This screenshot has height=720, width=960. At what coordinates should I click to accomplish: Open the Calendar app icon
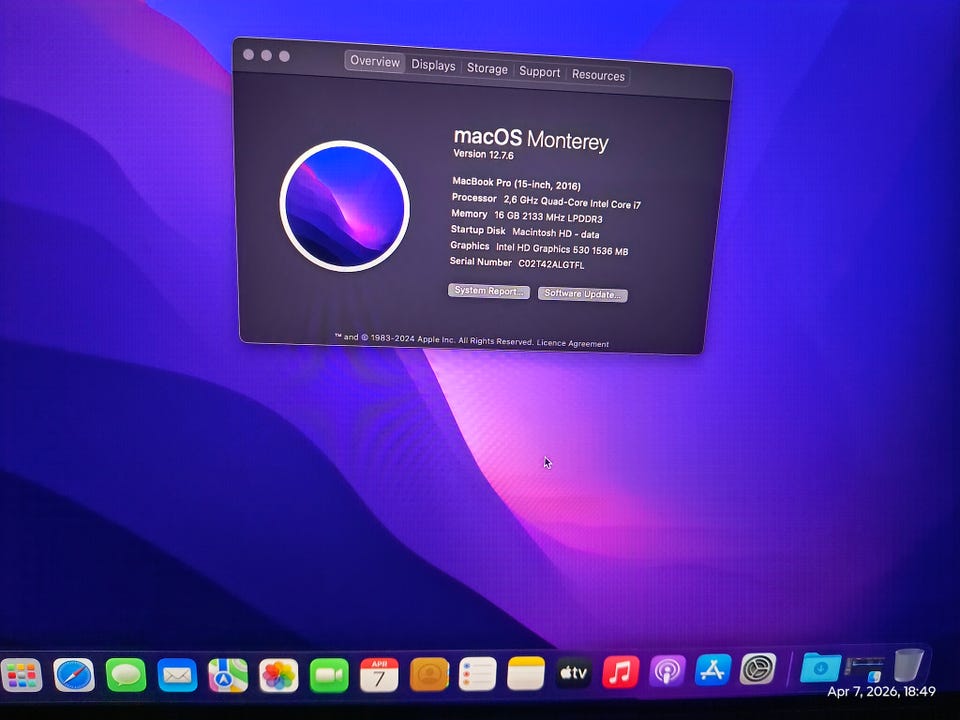click(x=379, y=675)
